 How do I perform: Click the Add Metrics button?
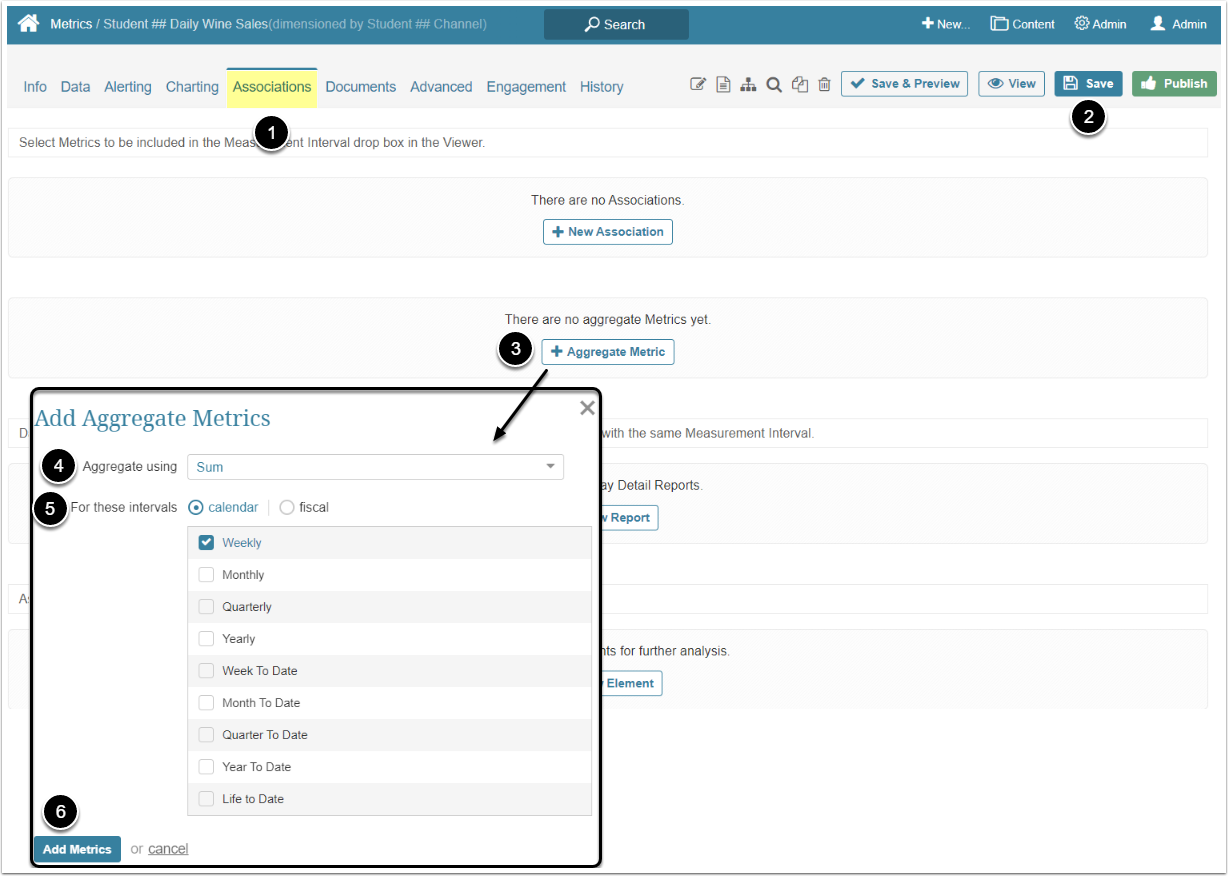pyautogui.click(x=77, y=849)
